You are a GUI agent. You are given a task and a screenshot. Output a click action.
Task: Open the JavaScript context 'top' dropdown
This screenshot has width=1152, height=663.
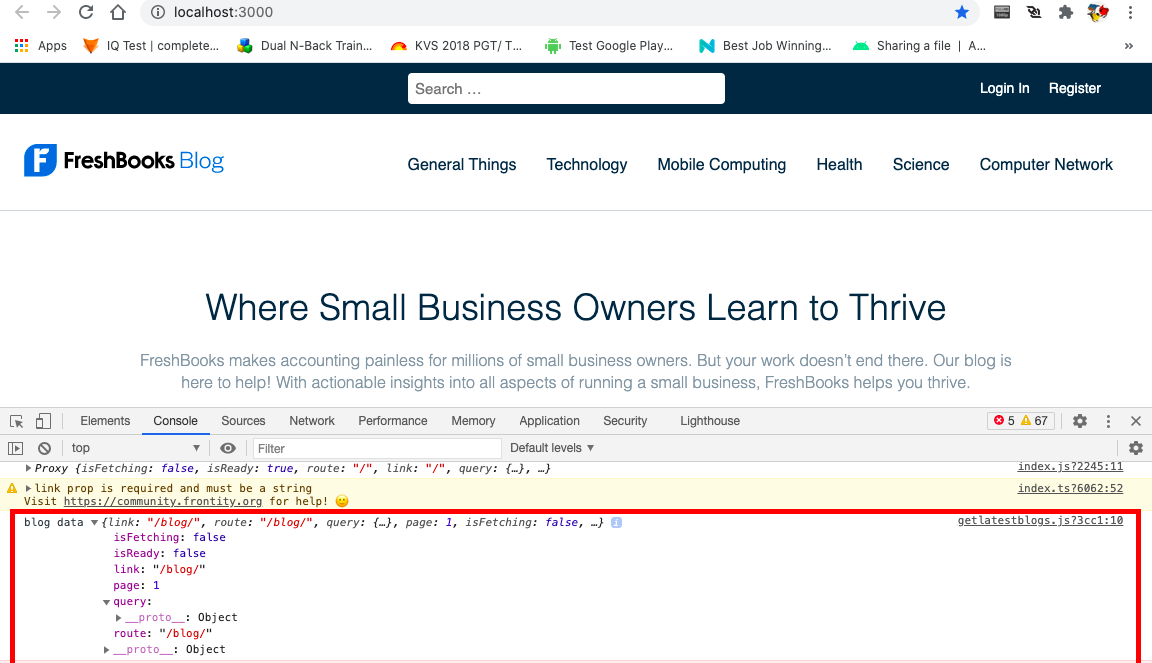point(135,448)
